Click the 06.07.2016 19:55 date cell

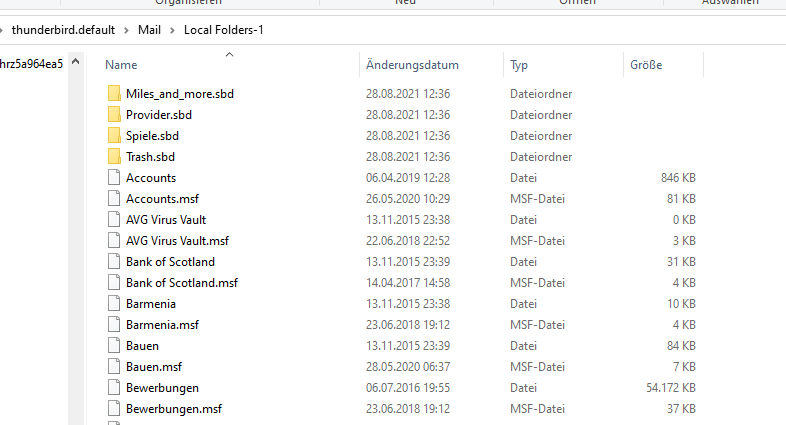(x=408, y=388)
